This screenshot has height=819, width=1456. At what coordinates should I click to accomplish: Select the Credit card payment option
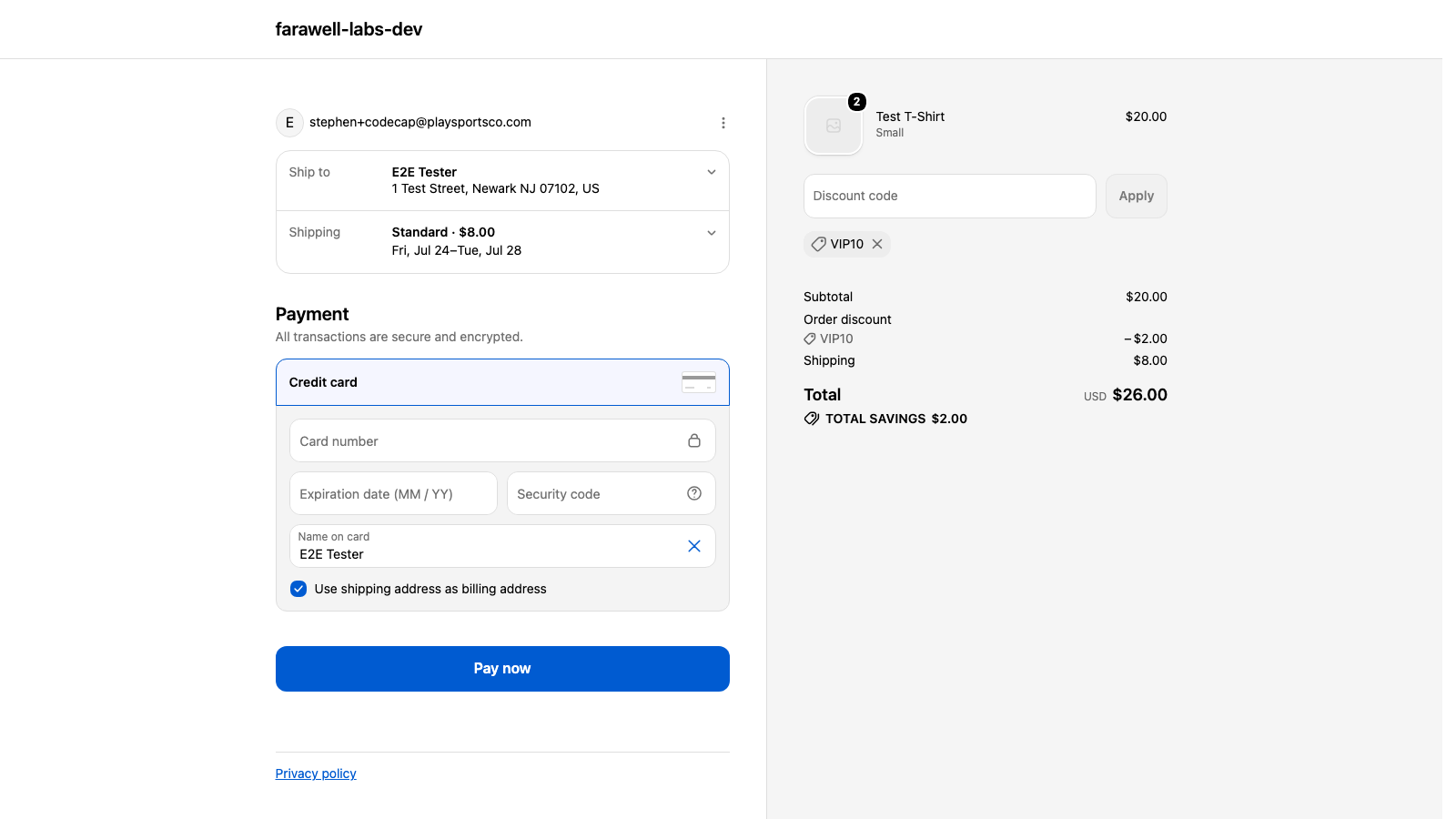tap(502, 382)
